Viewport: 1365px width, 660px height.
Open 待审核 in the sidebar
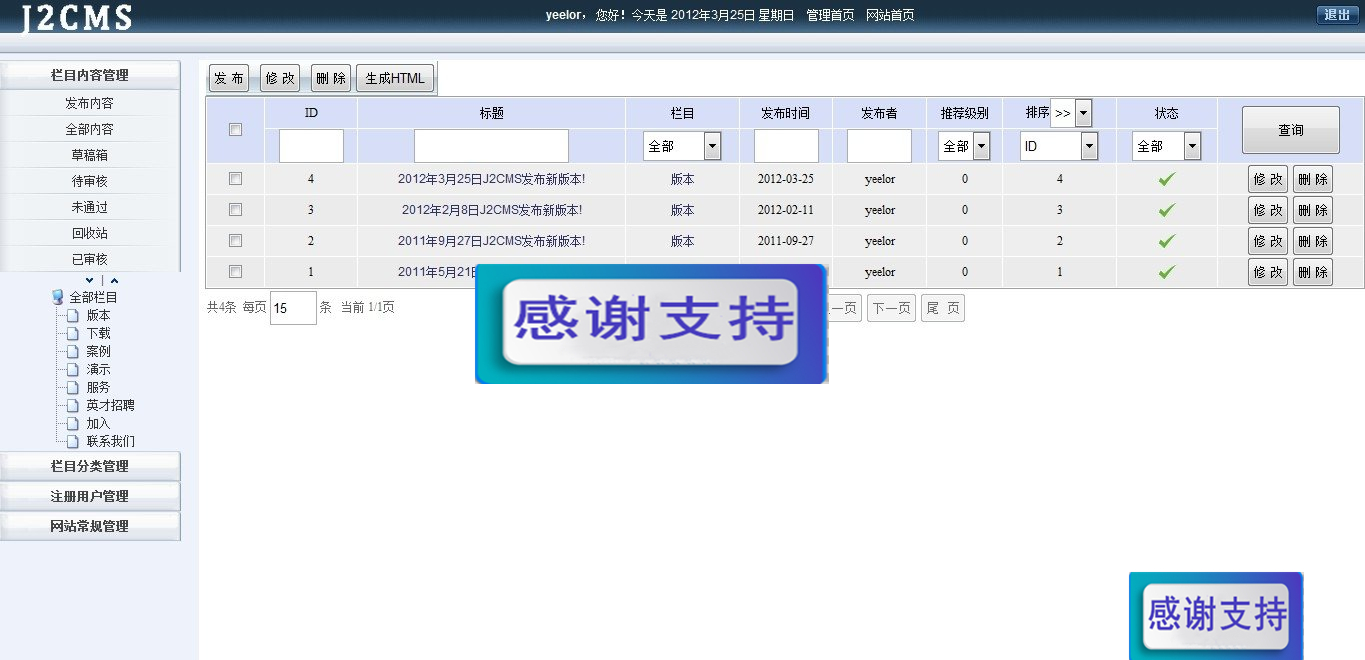pos(90,181)
